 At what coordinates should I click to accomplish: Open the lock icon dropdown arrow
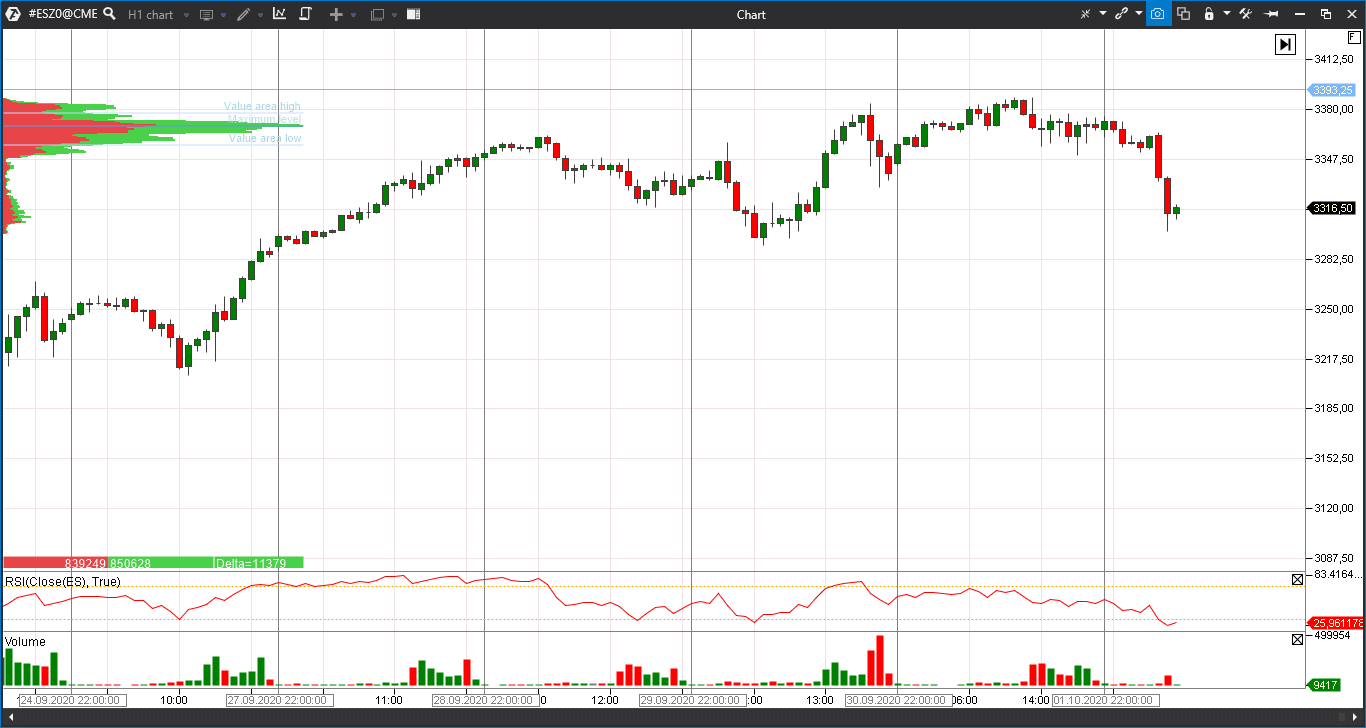pyautogui.click(x=1227, y=14)
